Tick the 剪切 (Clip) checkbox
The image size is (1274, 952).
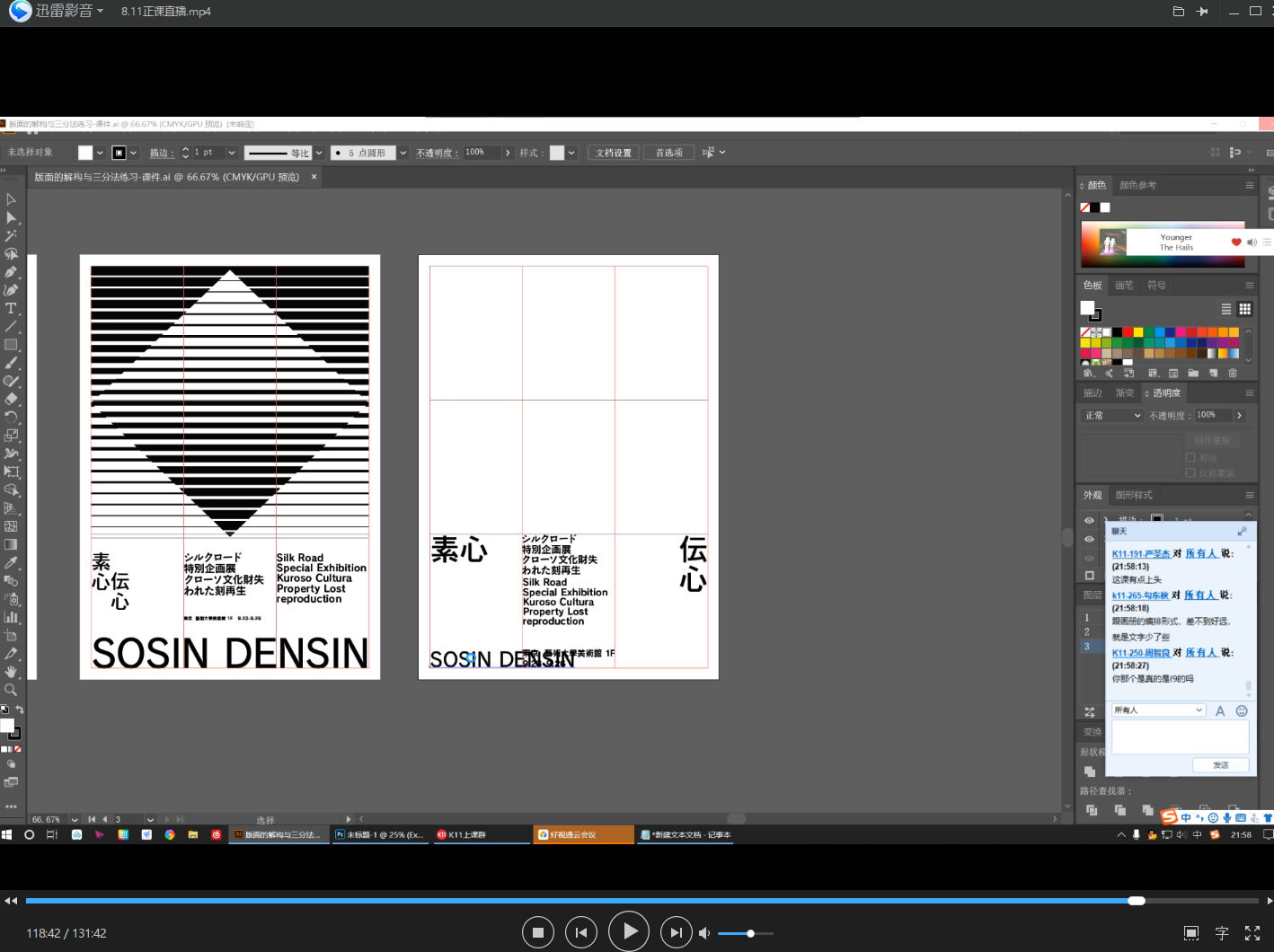1190,457
